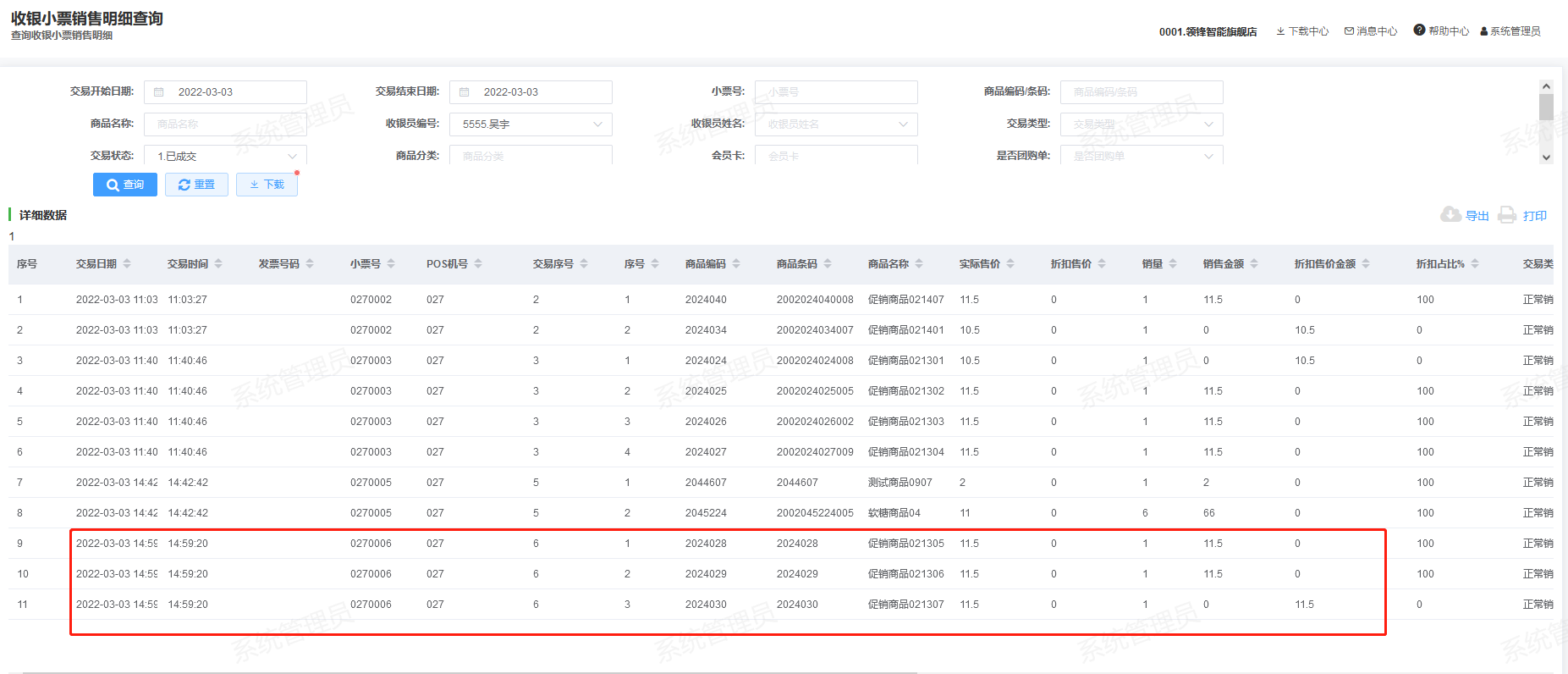
Task: Expand the cashier number 5555 dropdown
Action: pyautogui.click(x=597, y=124)
